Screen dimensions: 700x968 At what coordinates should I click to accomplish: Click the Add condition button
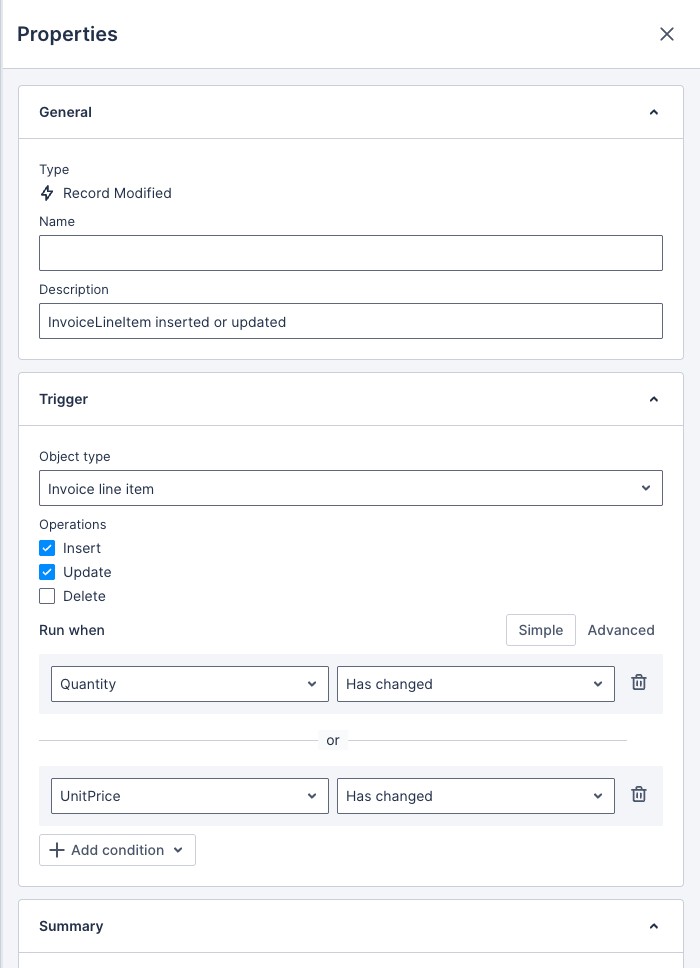[117, 850]
